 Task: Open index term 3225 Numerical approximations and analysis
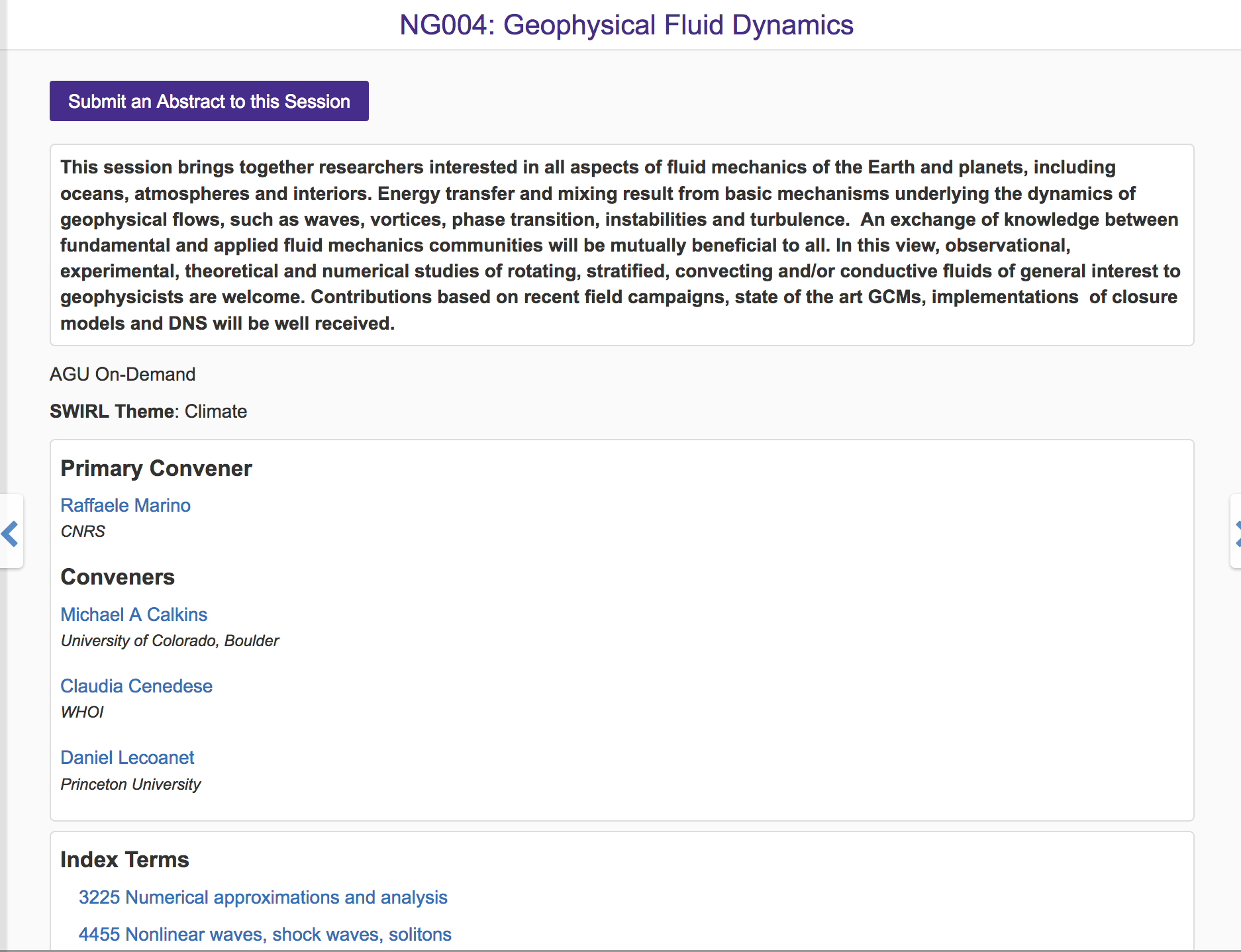coord(263,897)
